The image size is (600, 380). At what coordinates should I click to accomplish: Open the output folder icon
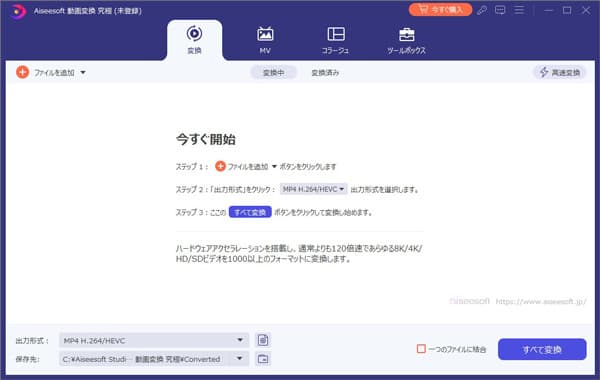click(263, 359)
